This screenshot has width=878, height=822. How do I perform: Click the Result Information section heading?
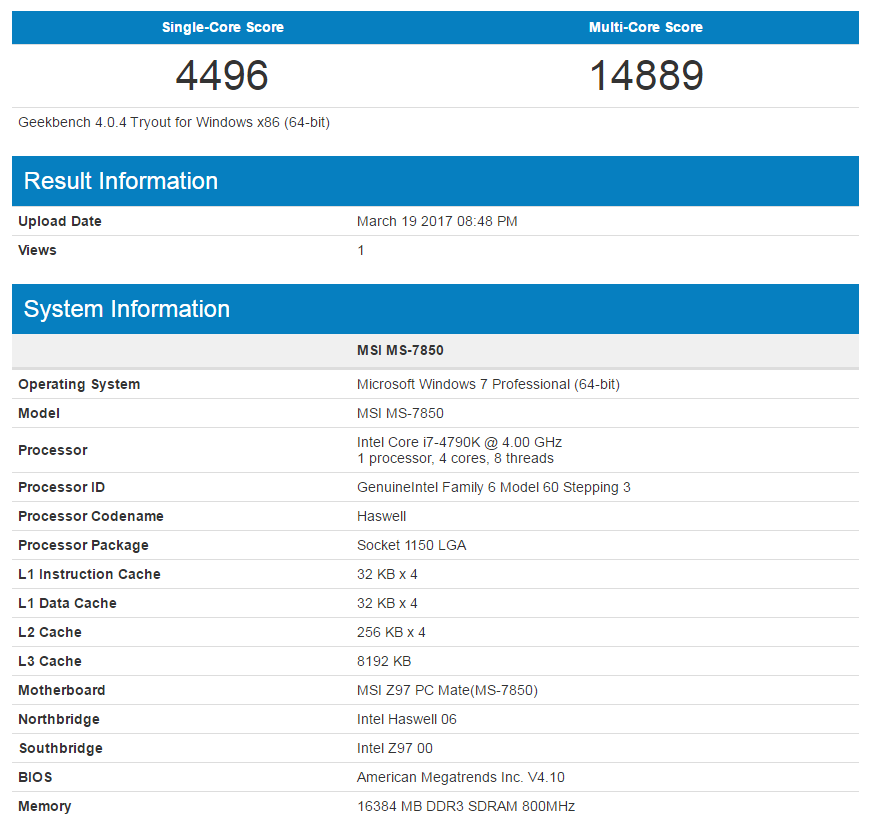121,181
